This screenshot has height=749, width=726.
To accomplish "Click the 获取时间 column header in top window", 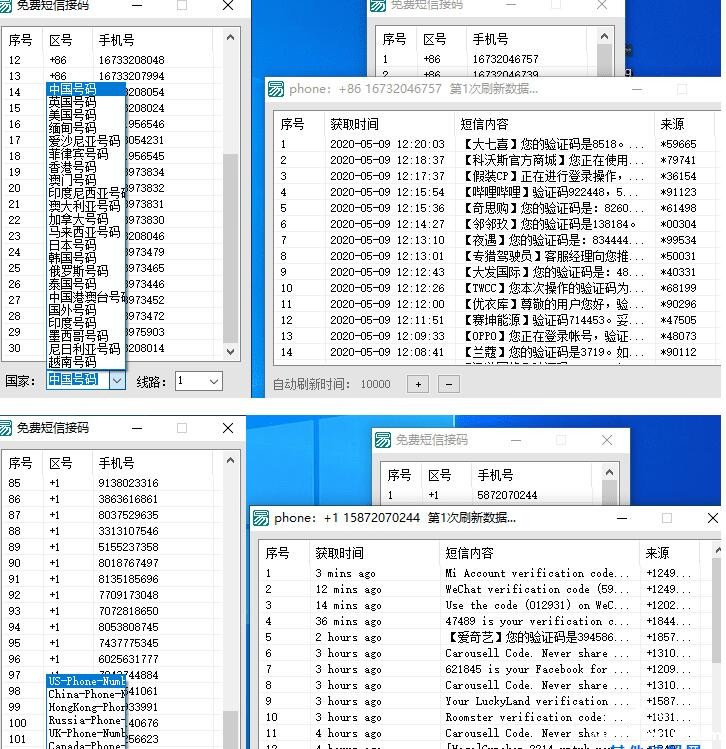I will click(x=389, y=124).
